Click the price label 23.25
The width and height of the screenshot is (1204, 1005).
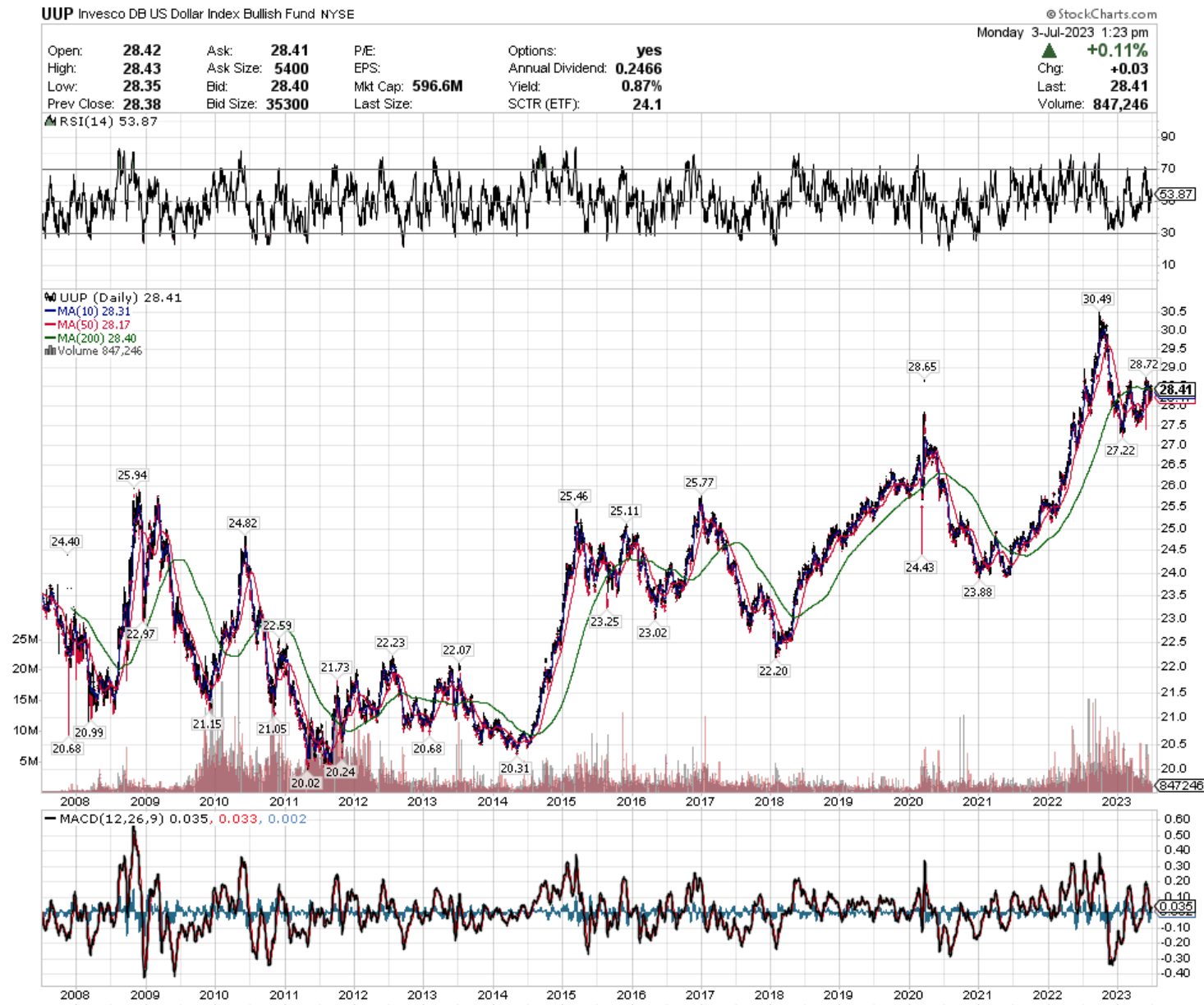point(604,622)
